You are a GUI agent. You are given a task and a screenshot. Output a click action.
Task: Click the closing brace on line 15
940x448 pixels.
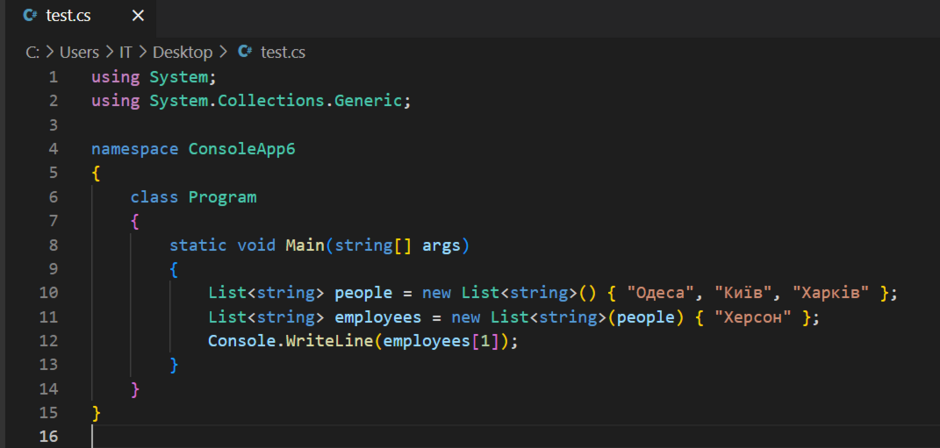pos(95,413)
